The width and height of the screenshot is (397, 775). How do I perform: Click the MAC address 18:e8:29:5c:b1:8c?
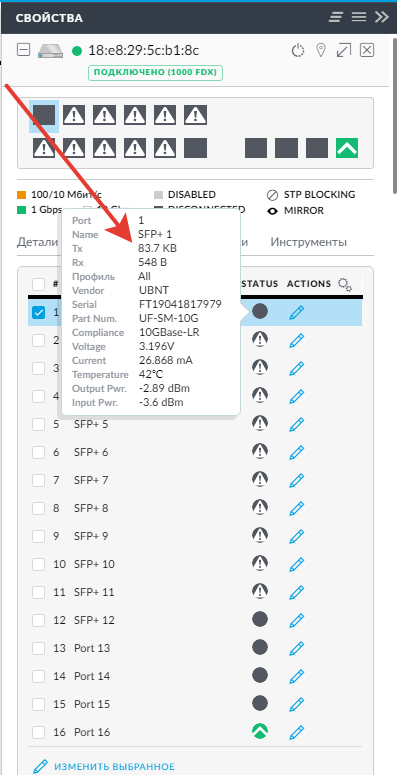[x=144, y=50]
